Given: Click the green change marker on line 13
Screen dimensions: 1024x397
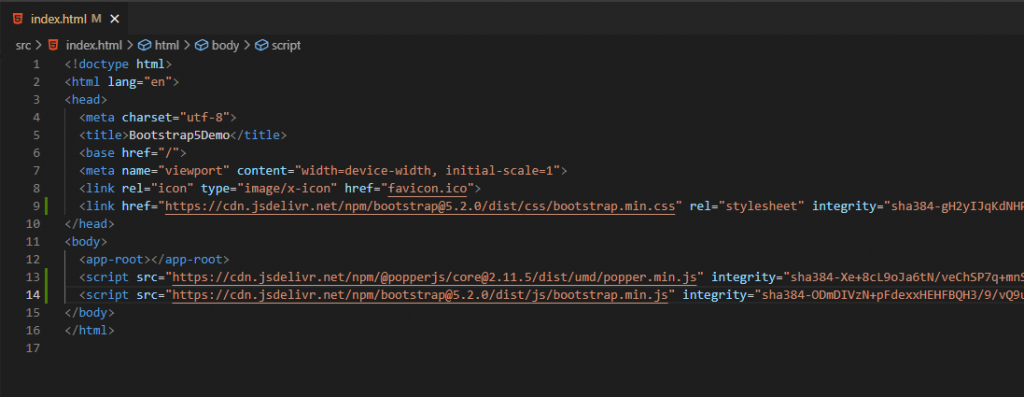Looking at the screenshot, I should 46,277.
